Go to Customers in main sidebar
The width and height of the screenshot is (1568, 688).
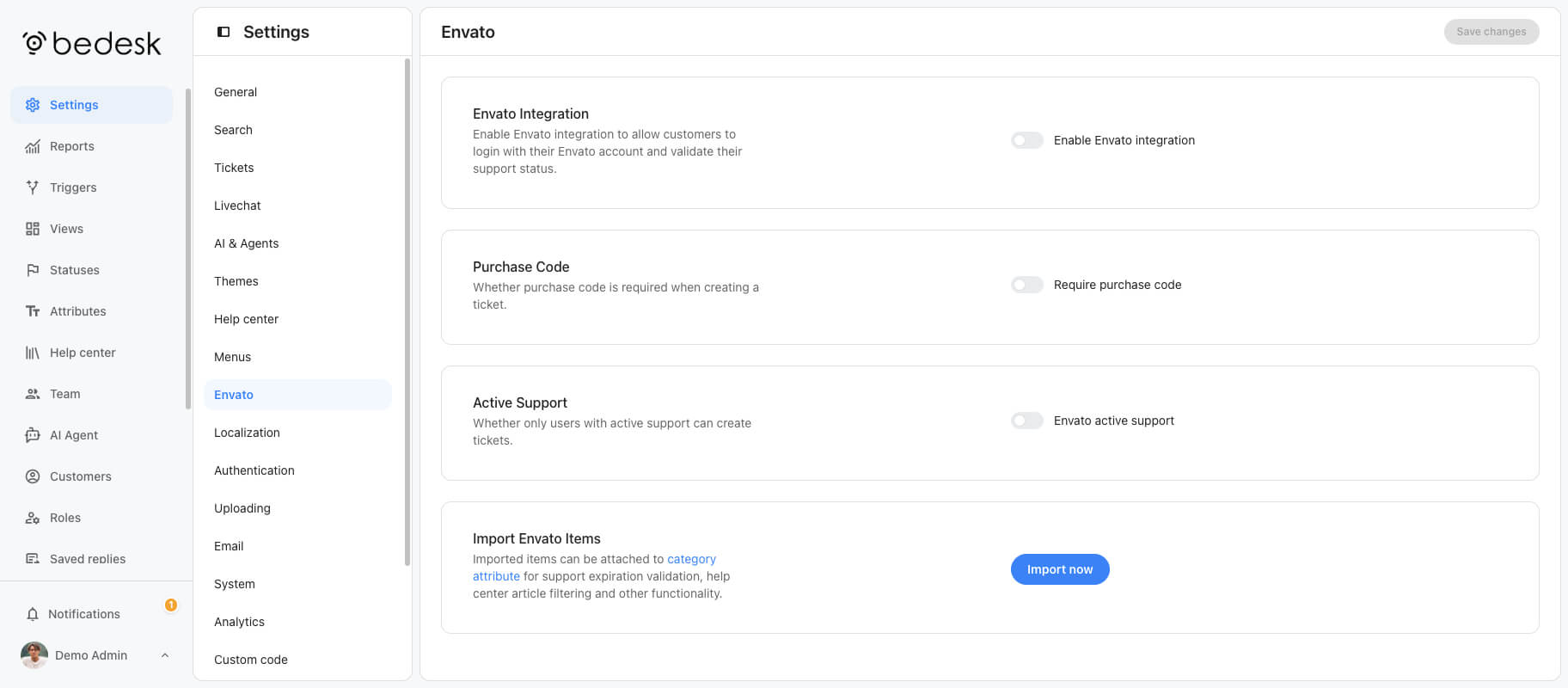click(x=91, y=476)
